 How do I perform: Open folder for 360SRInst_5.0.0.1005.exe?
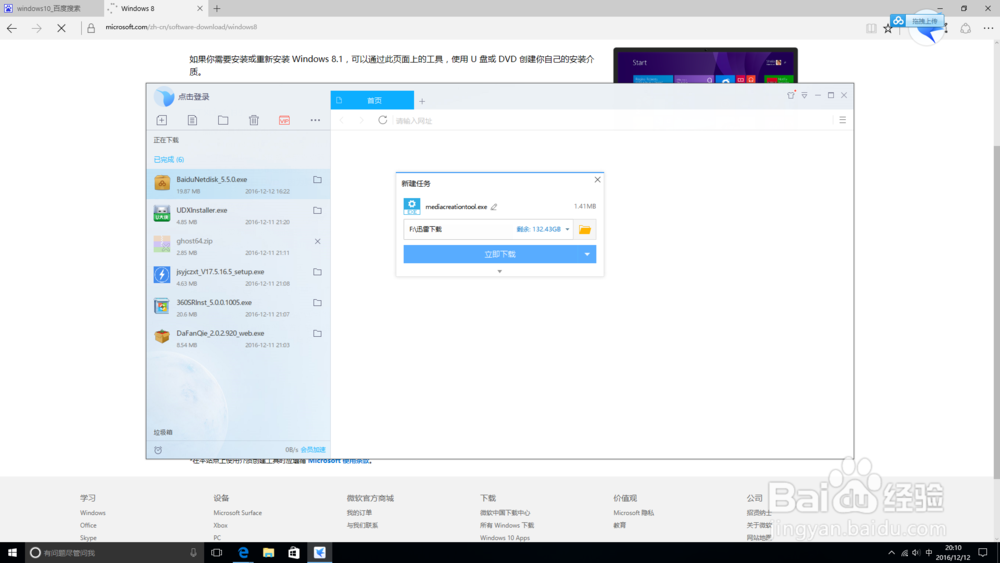pos(317,303)
